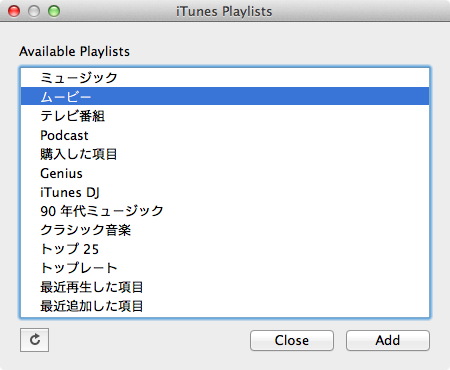Pick the トップ 25 playlist

pyautogui.click(x=225, y=249)
